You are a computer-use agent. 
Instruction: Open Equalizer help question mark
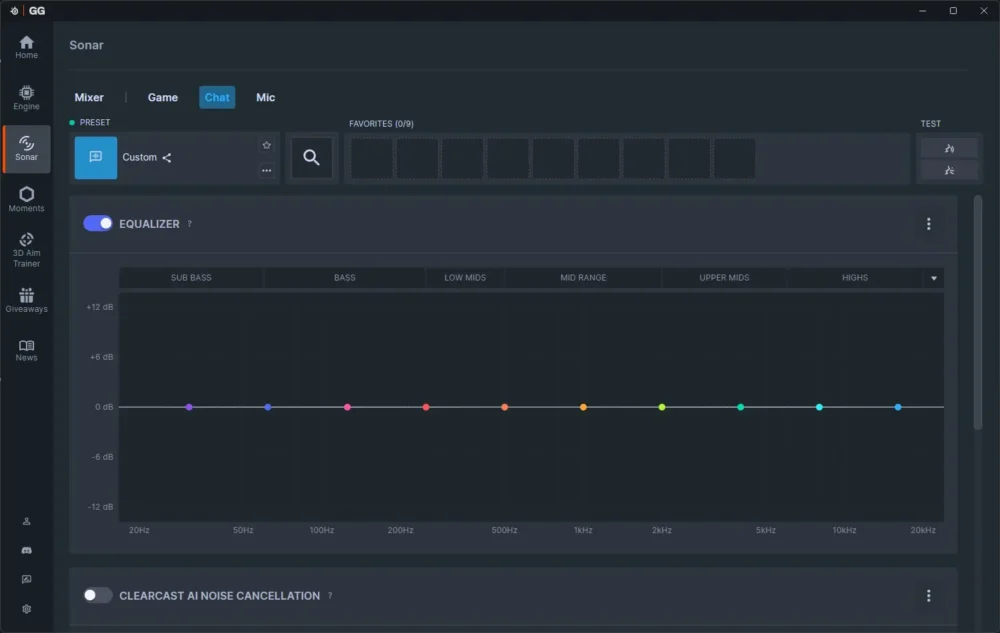click(189, 224)
